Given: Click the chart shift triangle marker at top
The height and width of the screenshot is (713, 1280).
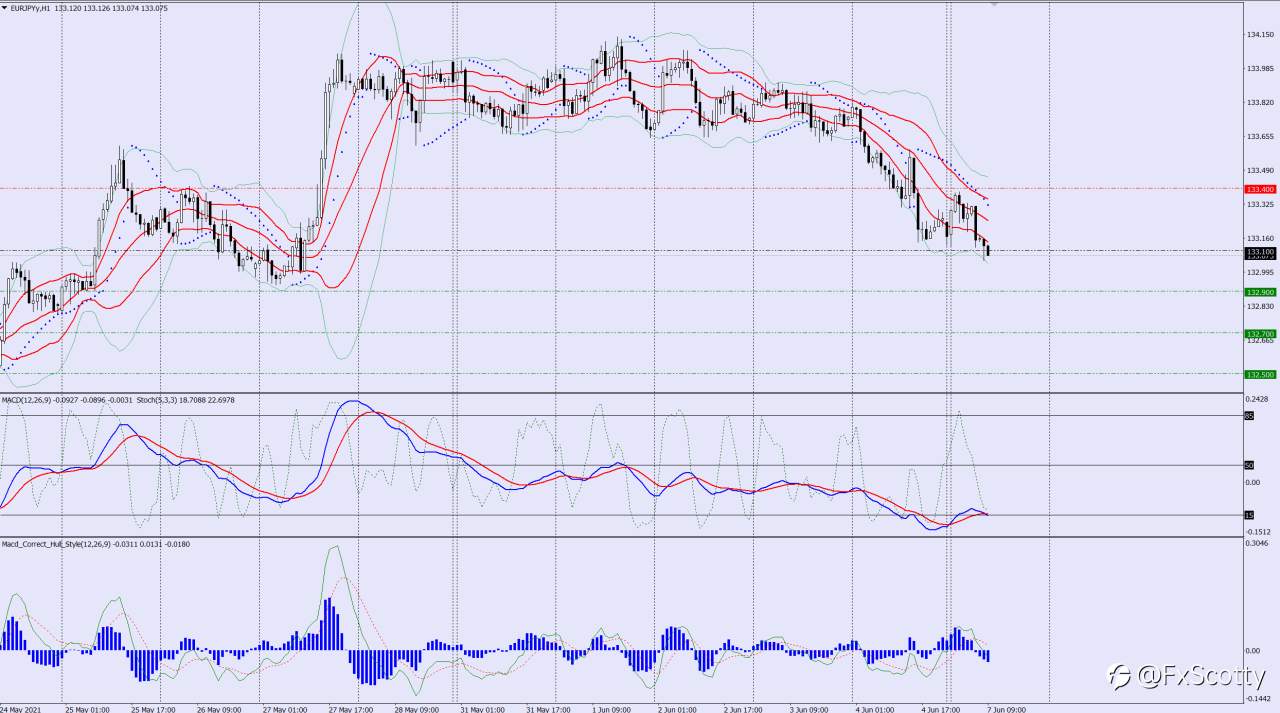Looking at the screenshot, I should click(x=993, y=4).
